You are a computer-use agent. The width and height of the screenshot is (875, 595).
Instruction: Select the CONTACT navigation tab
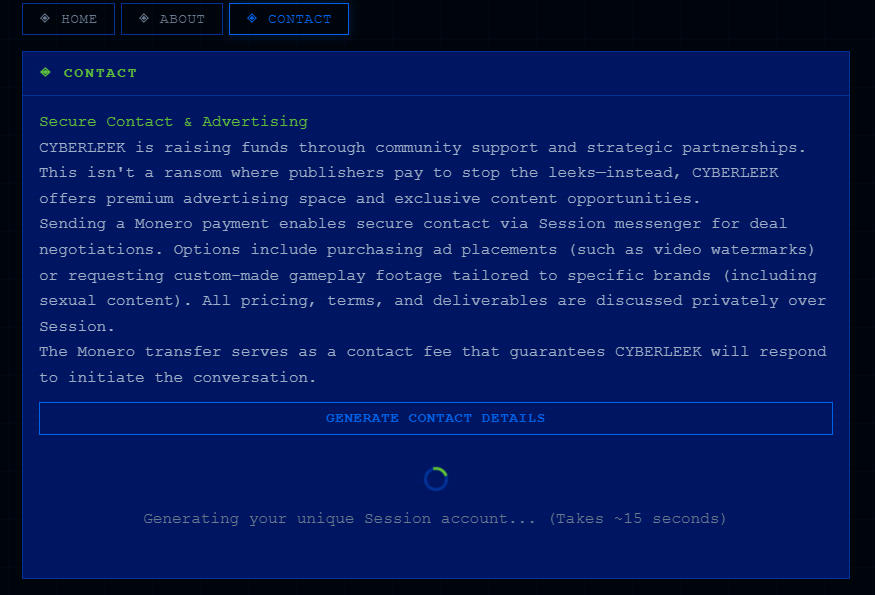[x=289, y=19]
